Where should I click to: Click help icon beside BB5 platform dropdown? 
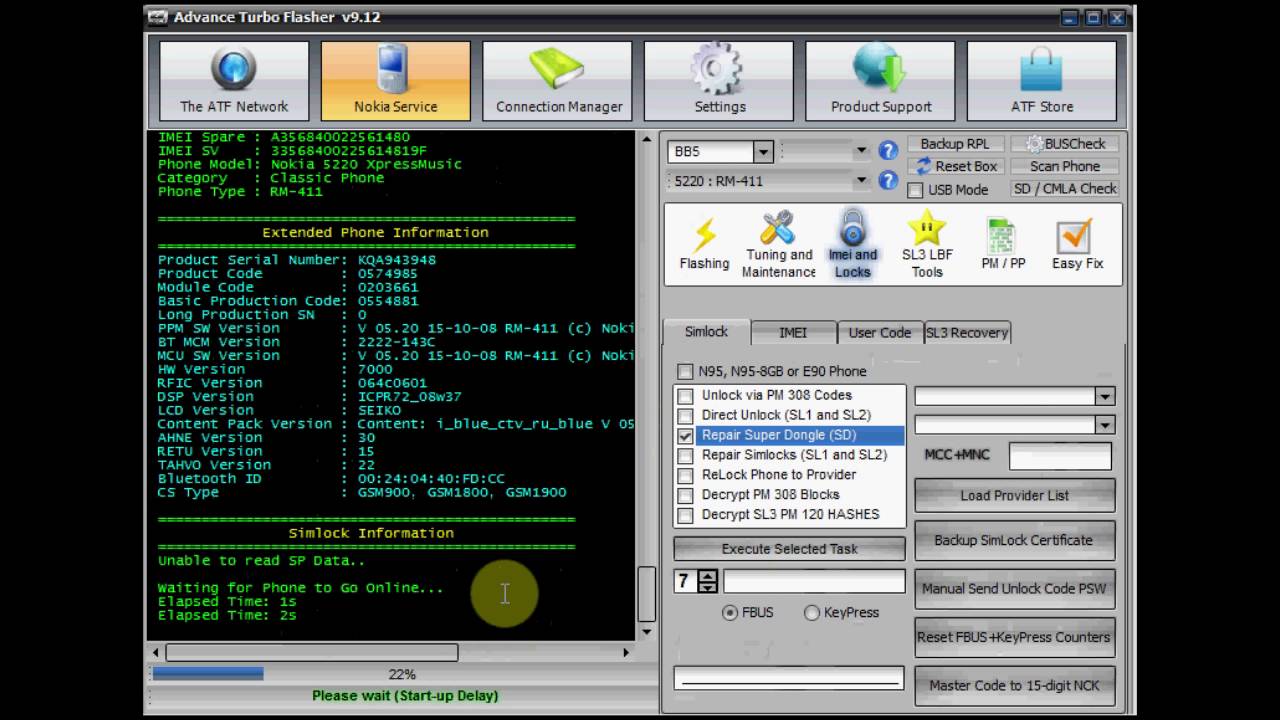pyautogui.click(x=887, y=151)
